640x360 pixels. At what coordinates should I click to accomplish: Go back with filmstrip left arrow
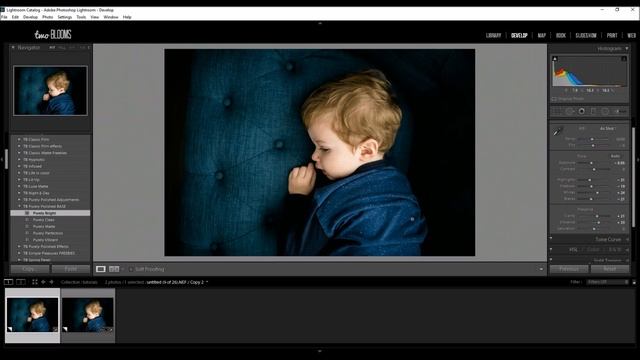pyautogui.click(x=43, y=282)
